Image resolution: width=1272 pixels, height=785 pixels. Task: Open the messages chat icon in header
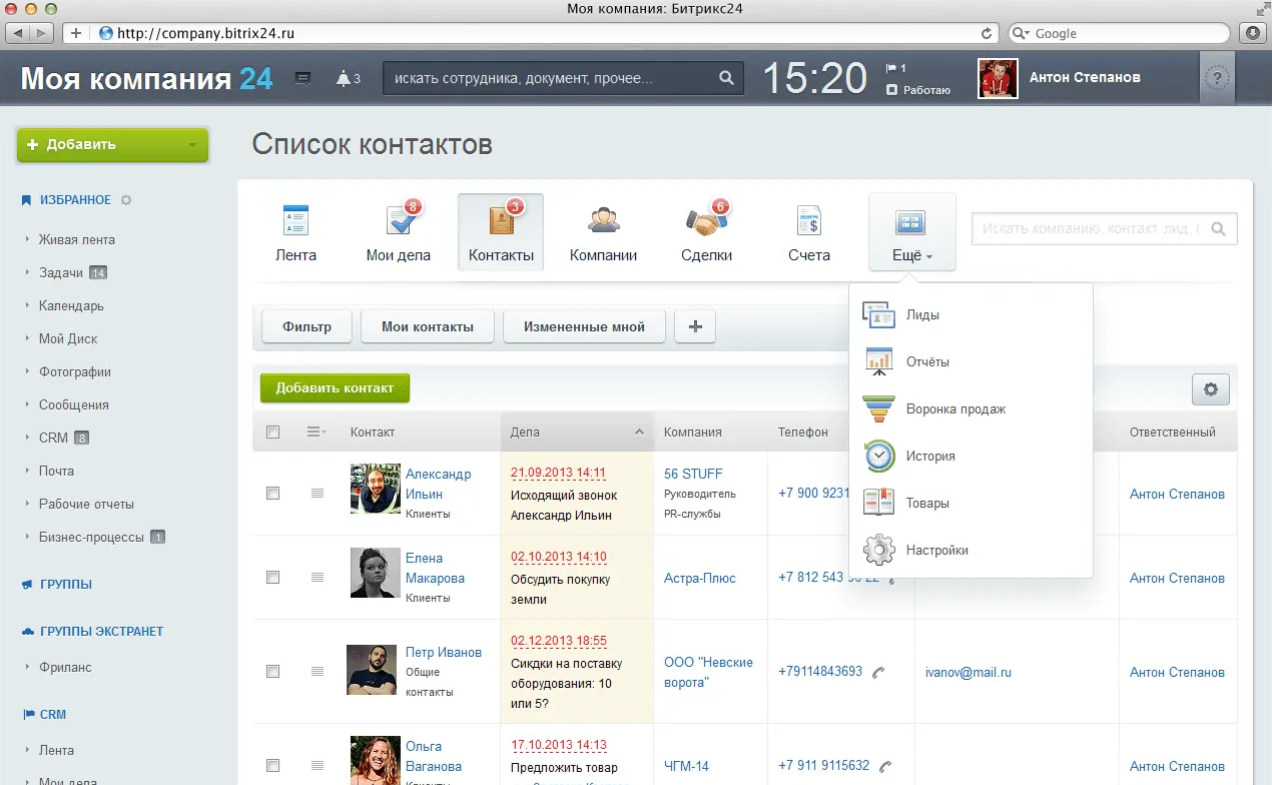click(303, 79)
